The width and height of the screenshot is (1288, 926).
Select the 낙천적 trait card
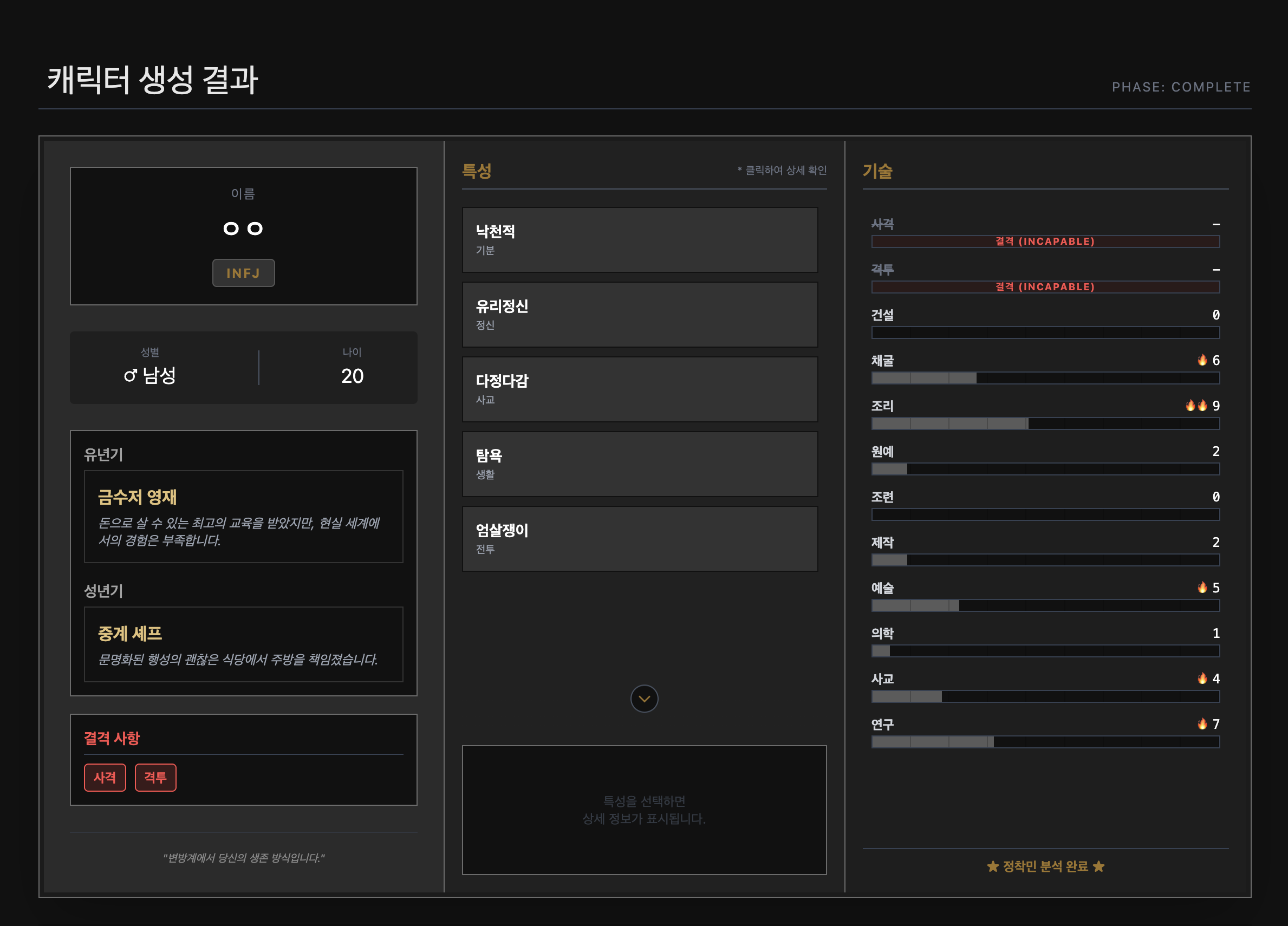pos(640,239)
